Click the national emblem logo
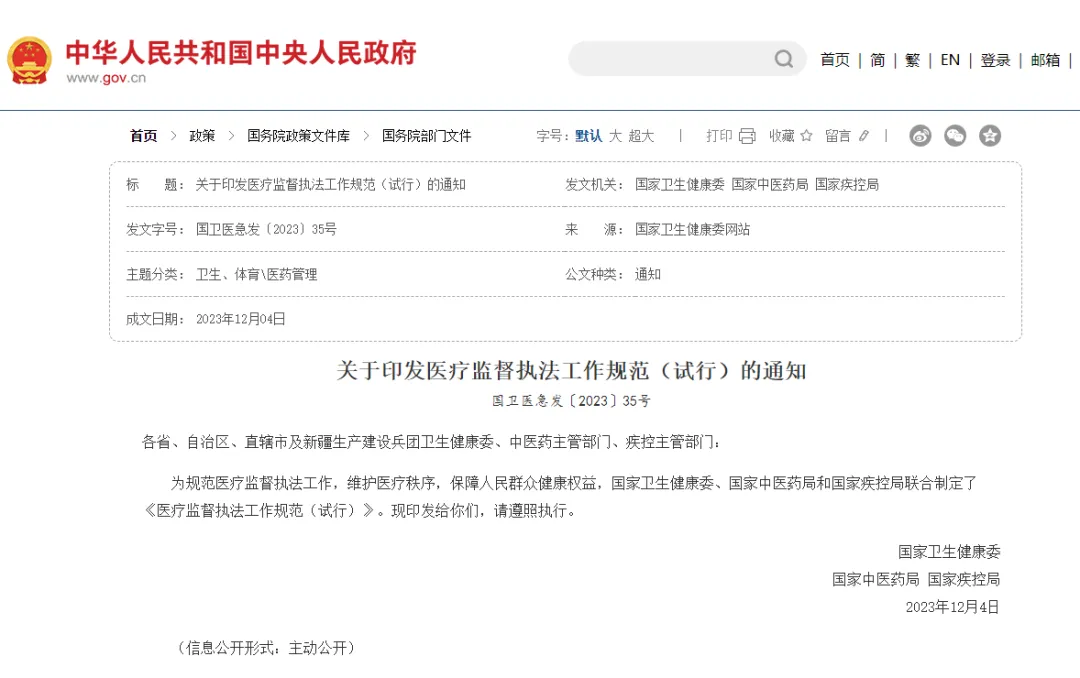This screenshot has height=678, width=1080. [x=30, y=59]
